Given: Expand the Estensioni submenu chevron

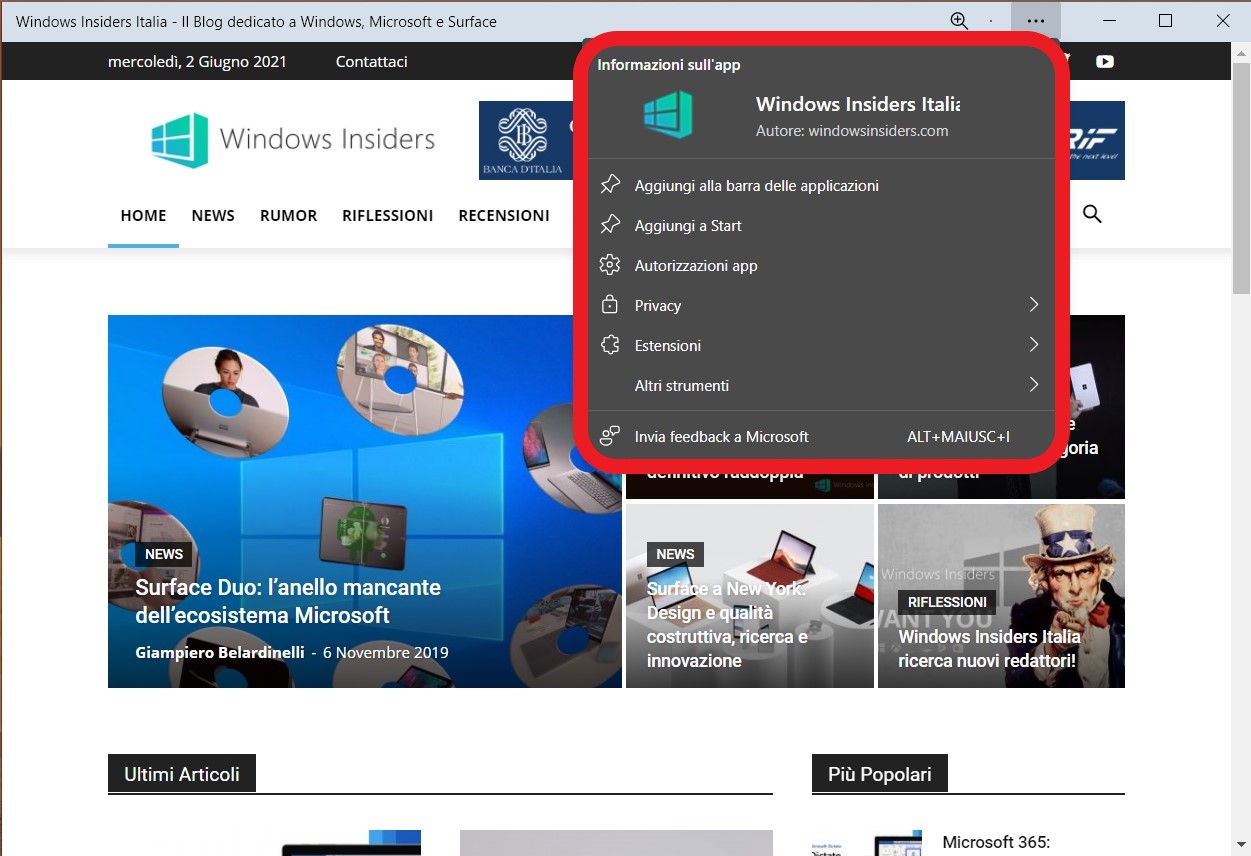Looking at the screenshot, I should tap(1034, 344).
